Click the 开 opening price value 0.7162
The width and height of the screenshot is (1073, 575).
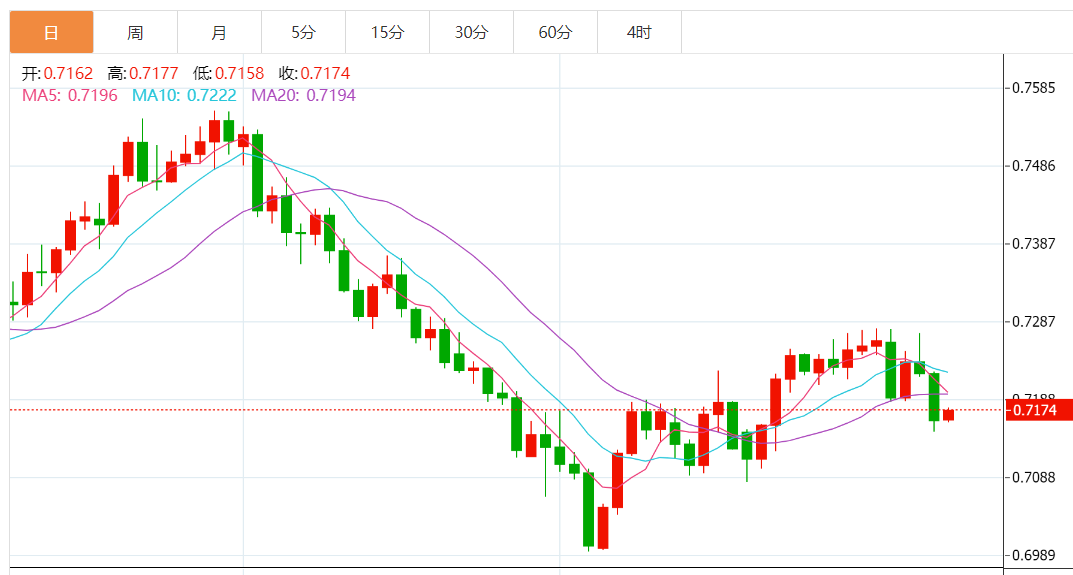point(68,73)
